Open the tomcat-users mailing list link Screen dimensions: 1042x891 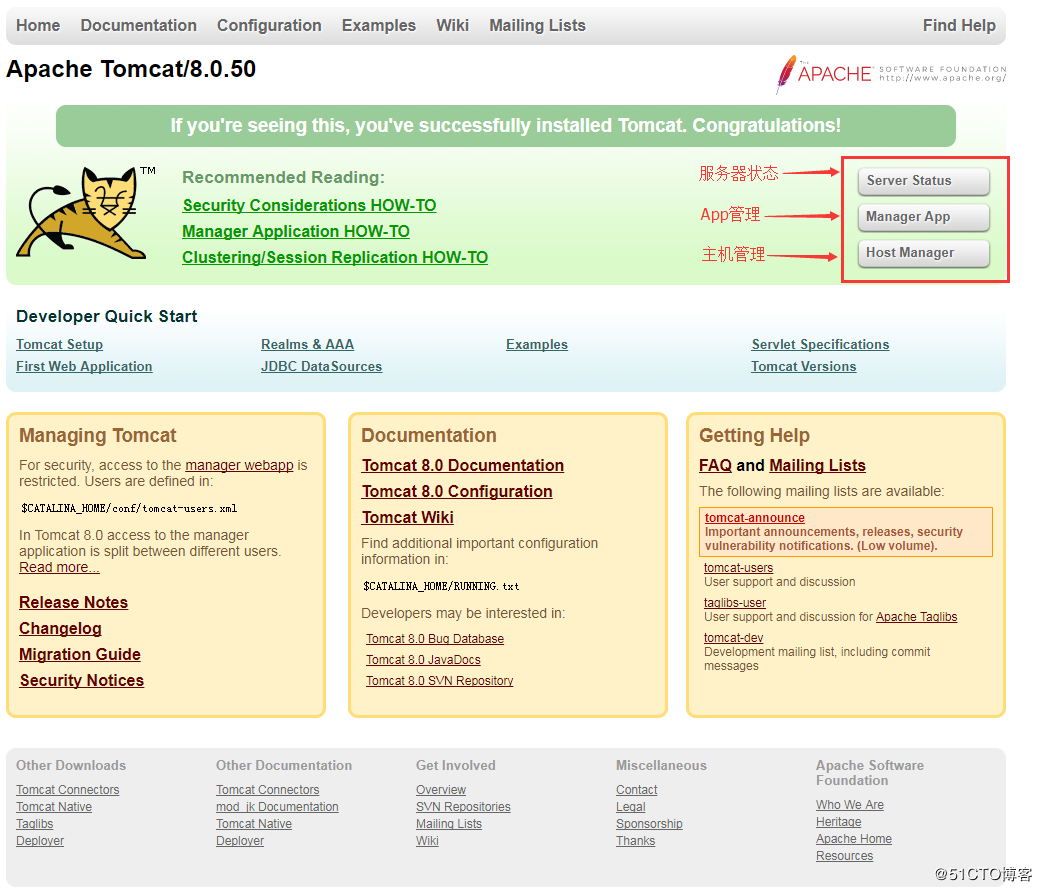pyautogui.click(x=738, y=568)
